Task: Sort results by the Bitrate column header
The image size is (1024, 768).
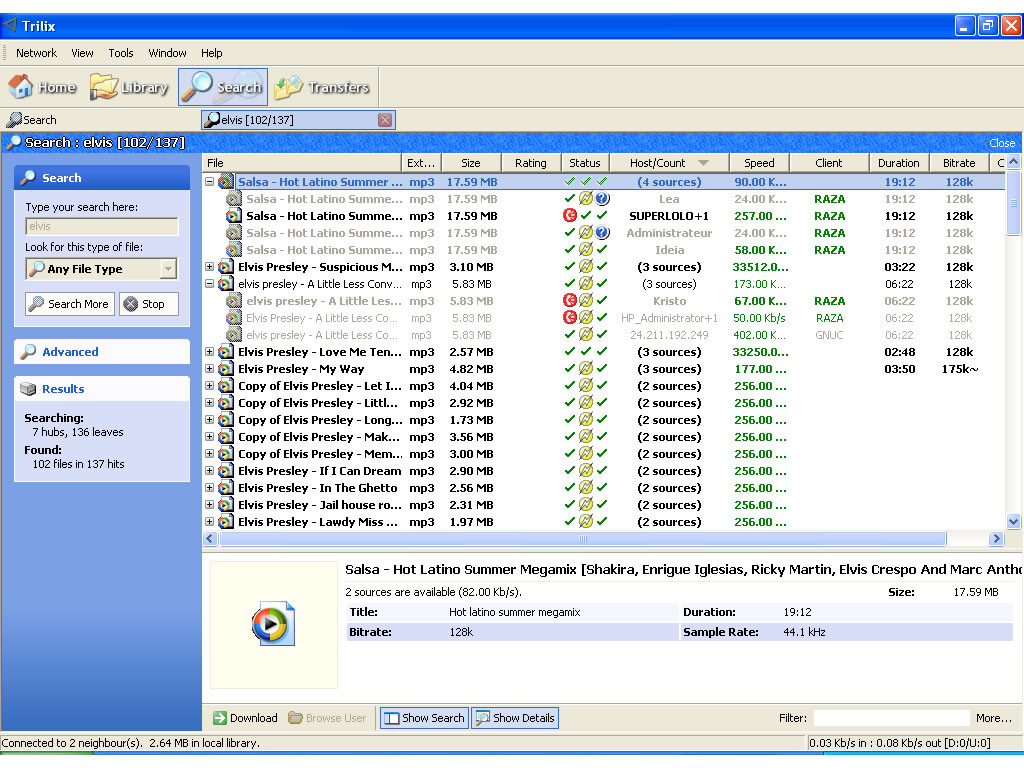Action: (x=959, y=163)
